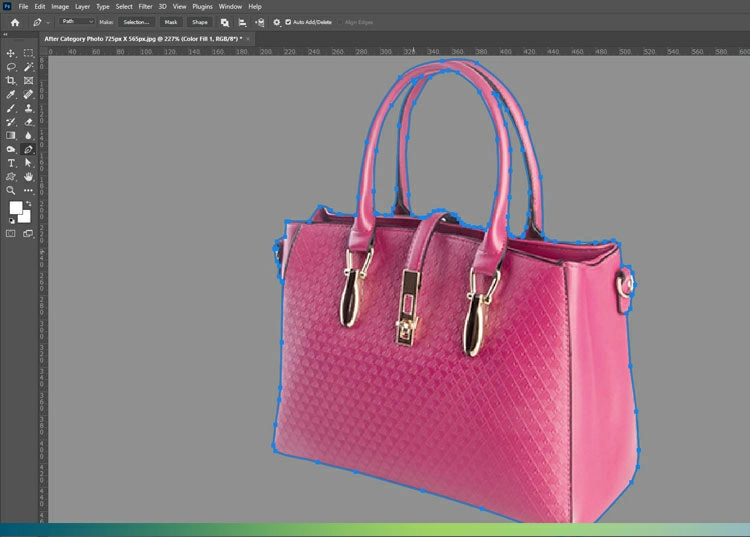Switch to the Horizontal Type tool
750x537 pixels.
pyautogui.click(x=11, y=163)
